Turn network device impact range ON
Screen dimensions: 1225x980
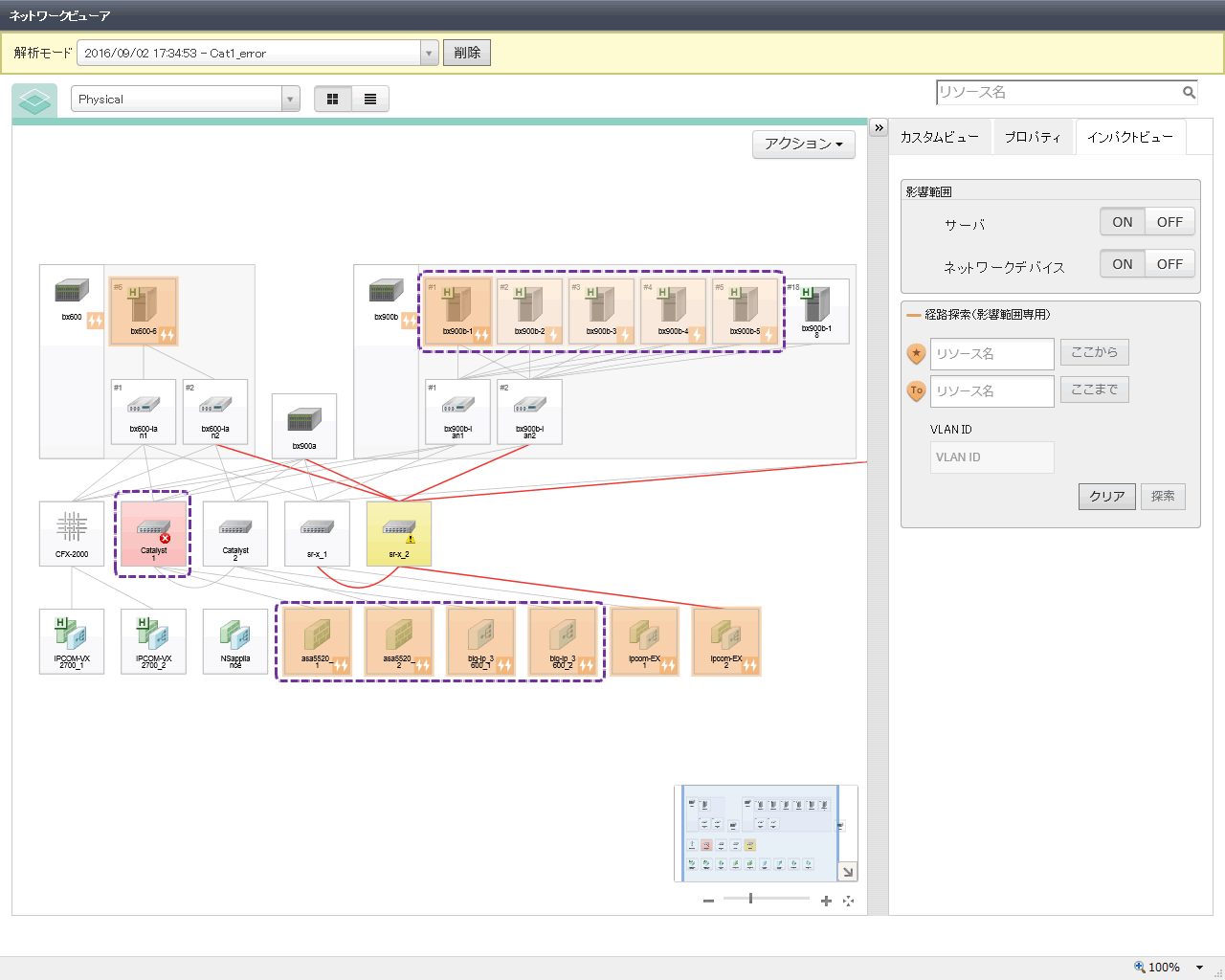[1123, 264]
